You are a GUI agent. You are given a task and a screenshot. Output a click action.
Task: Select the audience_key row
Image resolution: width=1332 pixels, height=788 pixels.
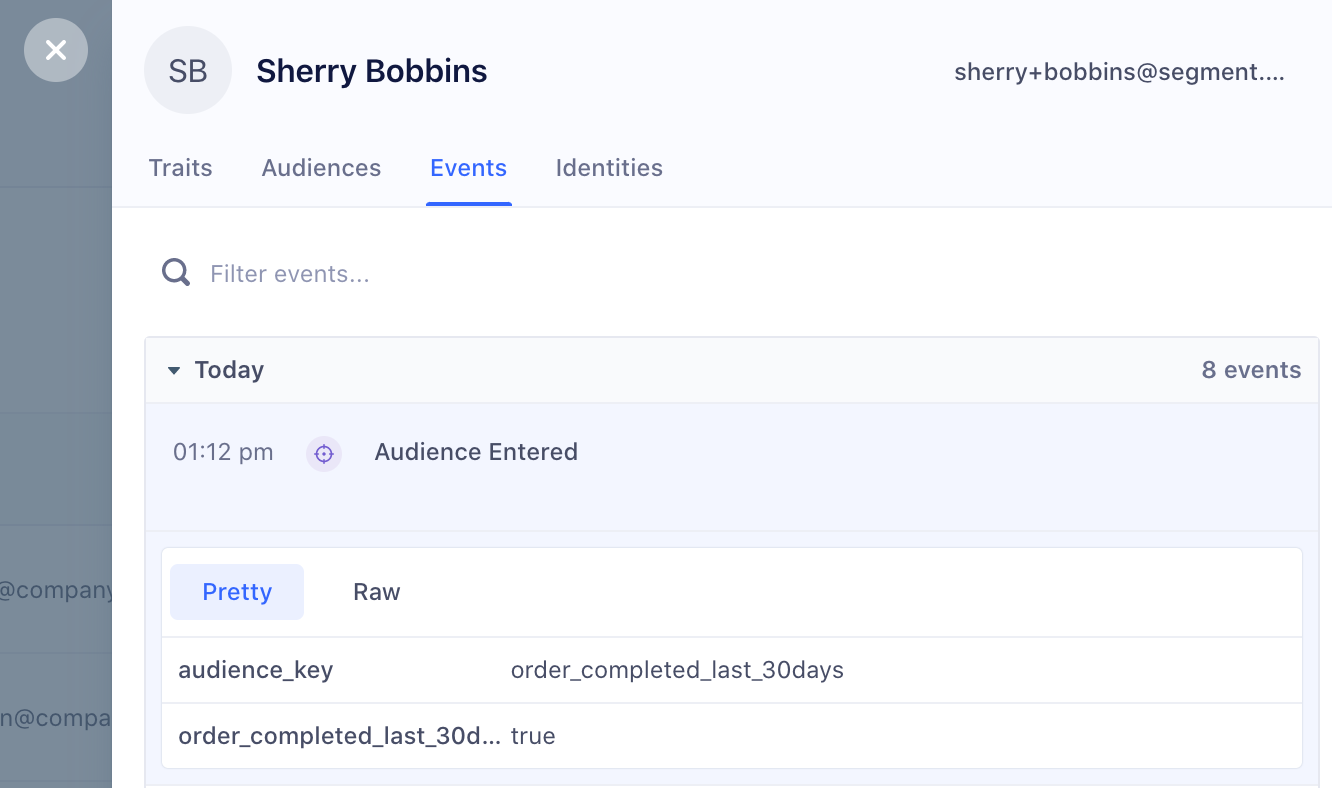click(x=255, y=669)
